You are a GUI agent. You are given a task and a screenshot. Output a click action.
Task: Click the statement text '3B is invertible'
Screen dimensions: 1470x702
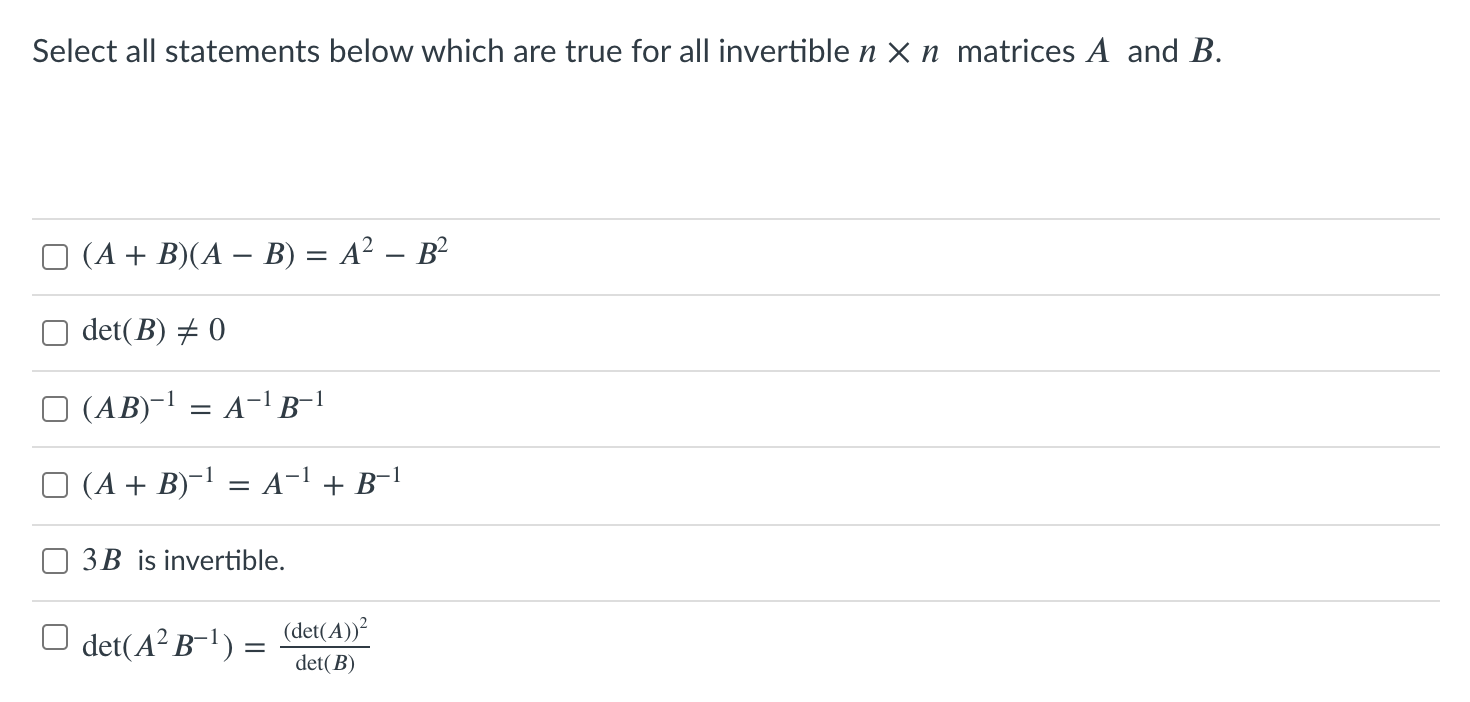click(x=182, y=561)
